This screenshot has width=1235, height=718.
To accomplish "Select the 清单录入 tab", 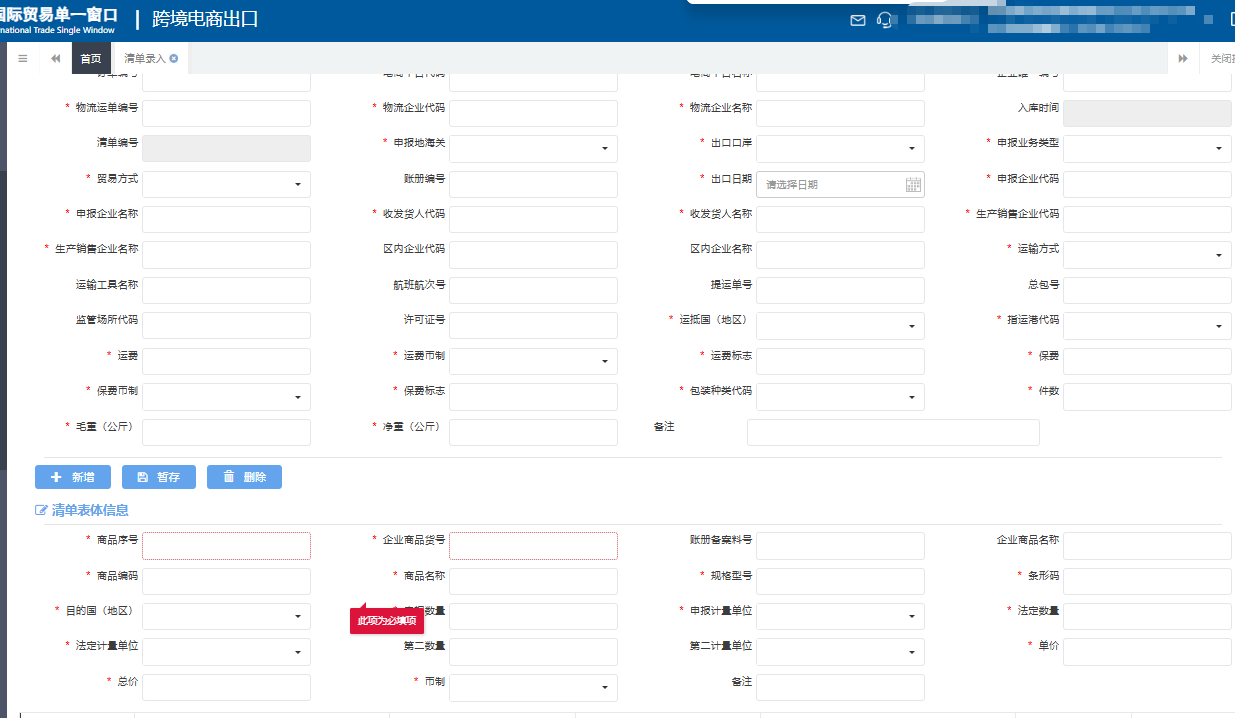I will tap(144, 59).
